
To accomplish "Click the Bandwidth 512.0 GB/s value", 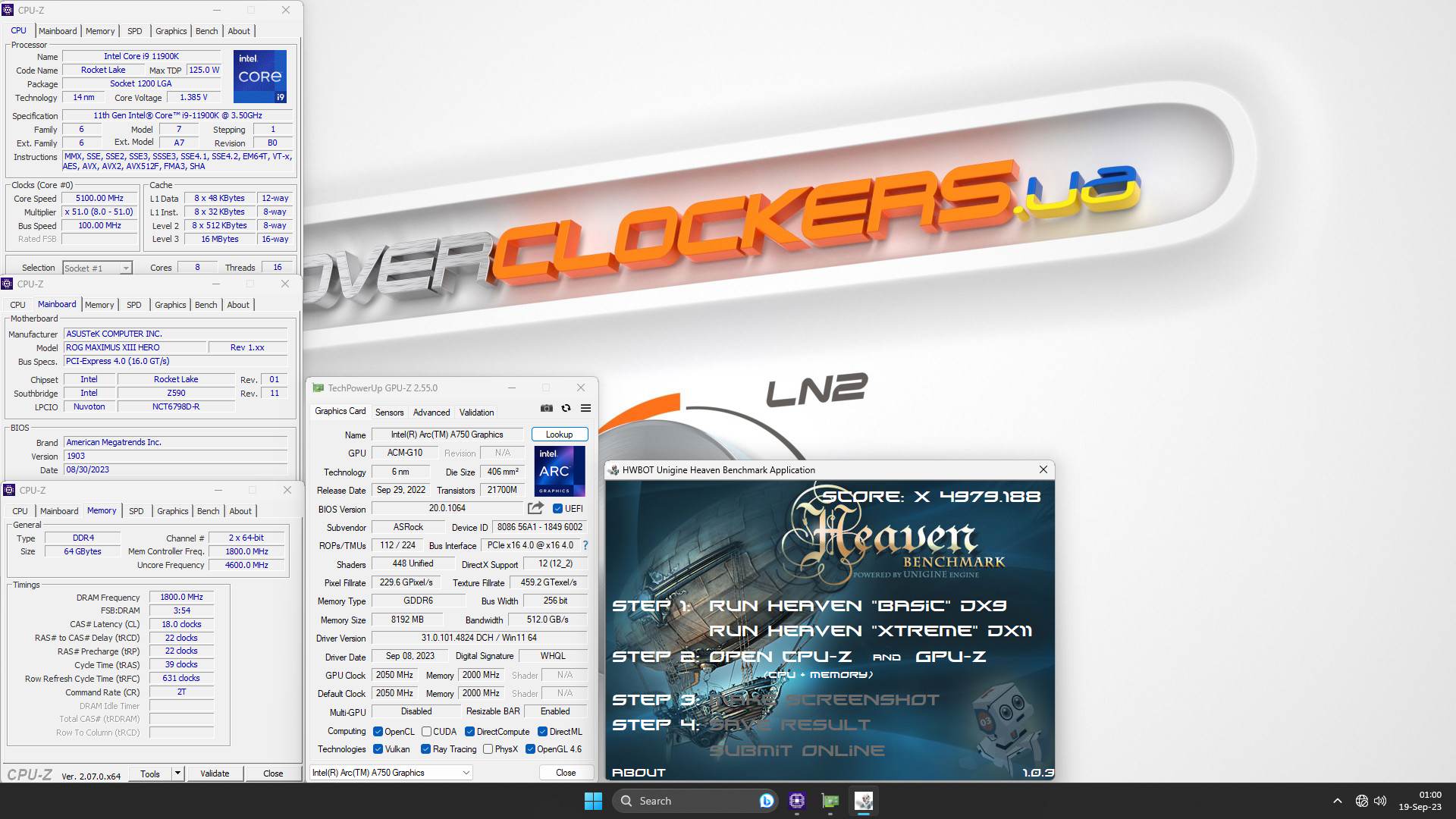I will click(548, 620).
